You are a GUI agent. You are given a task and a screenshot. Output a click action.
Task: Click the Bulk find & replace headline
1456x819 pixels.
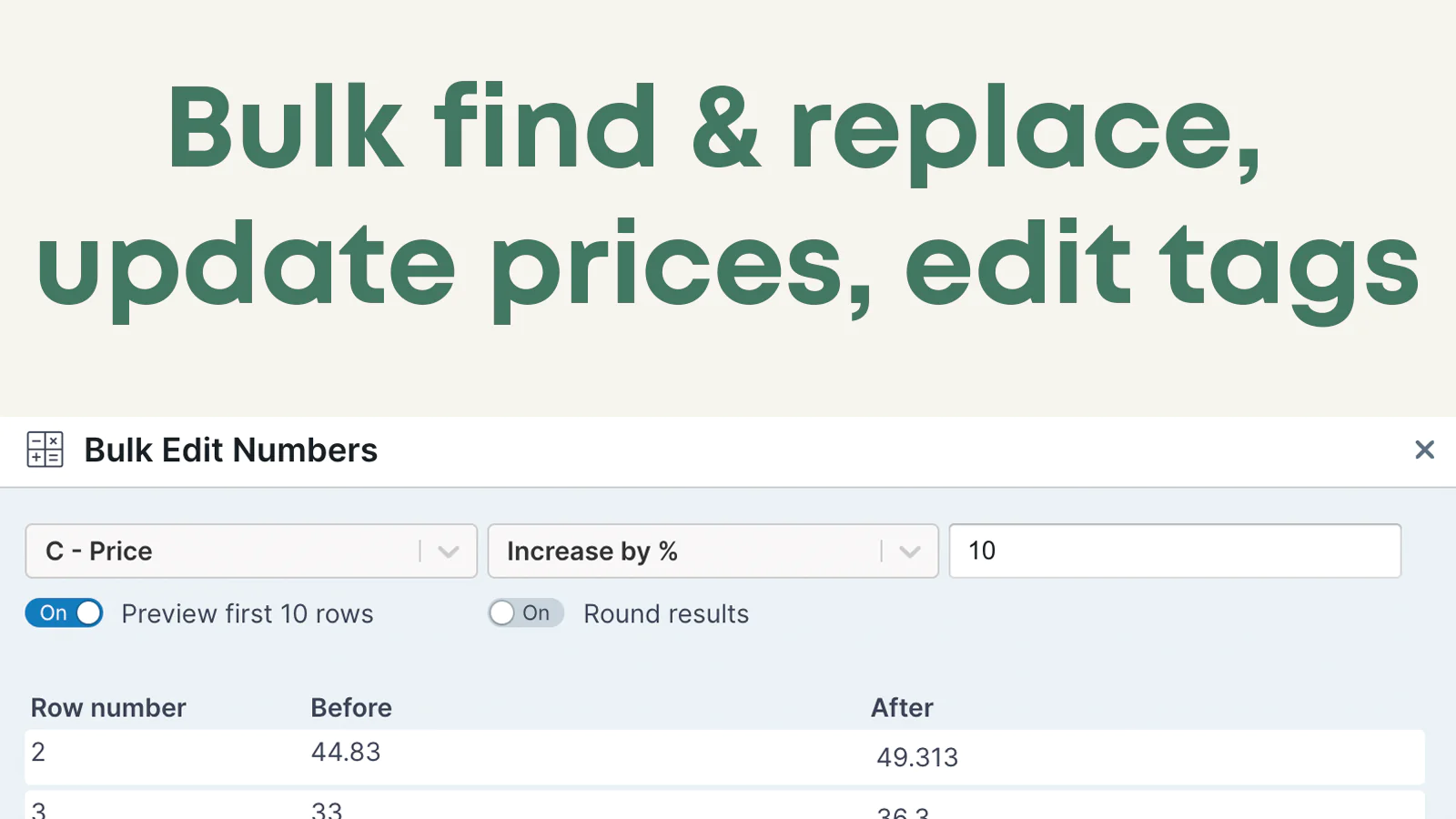[x=713, y=127]
